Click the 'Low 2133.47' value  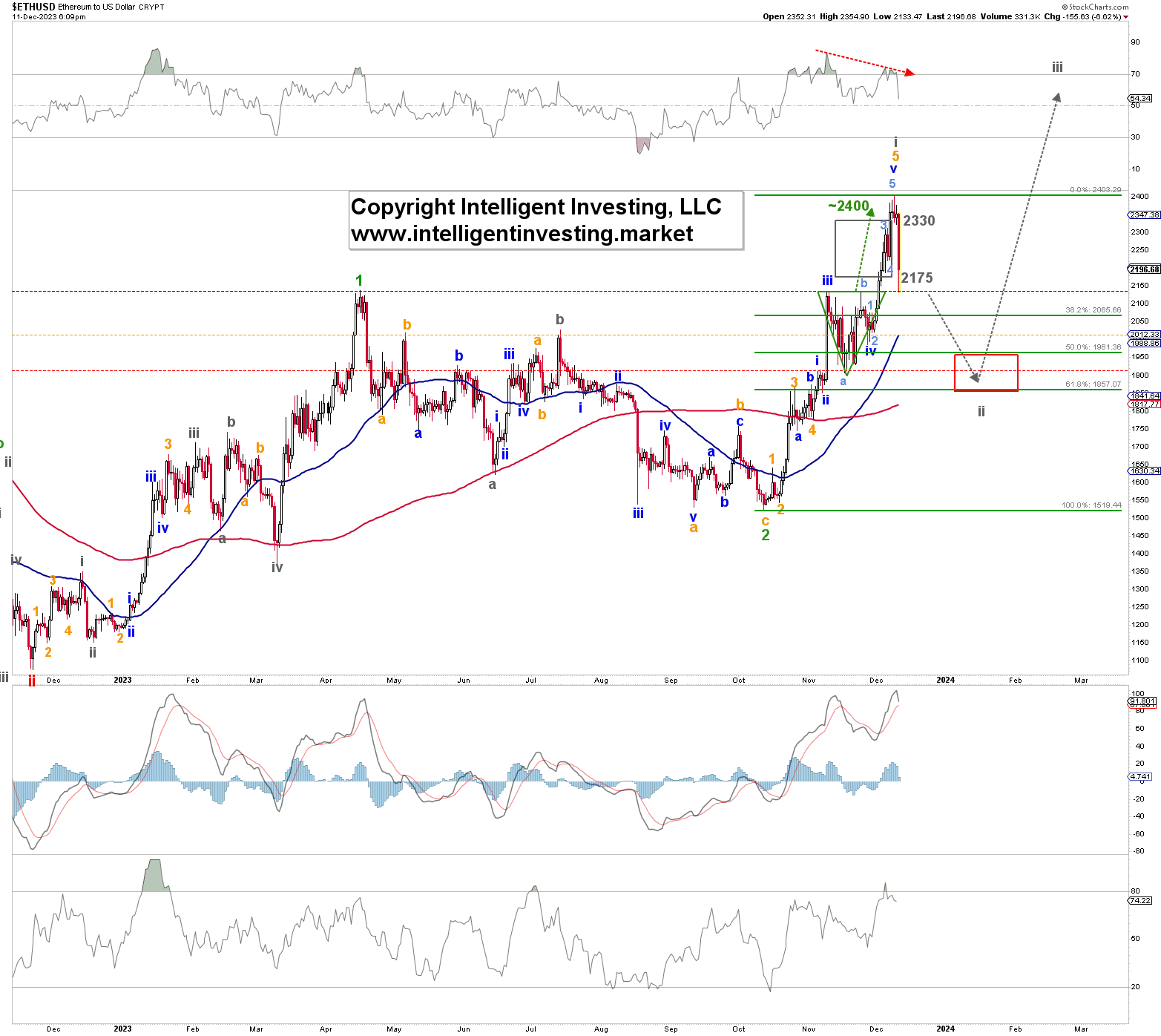tap(898, 16)
